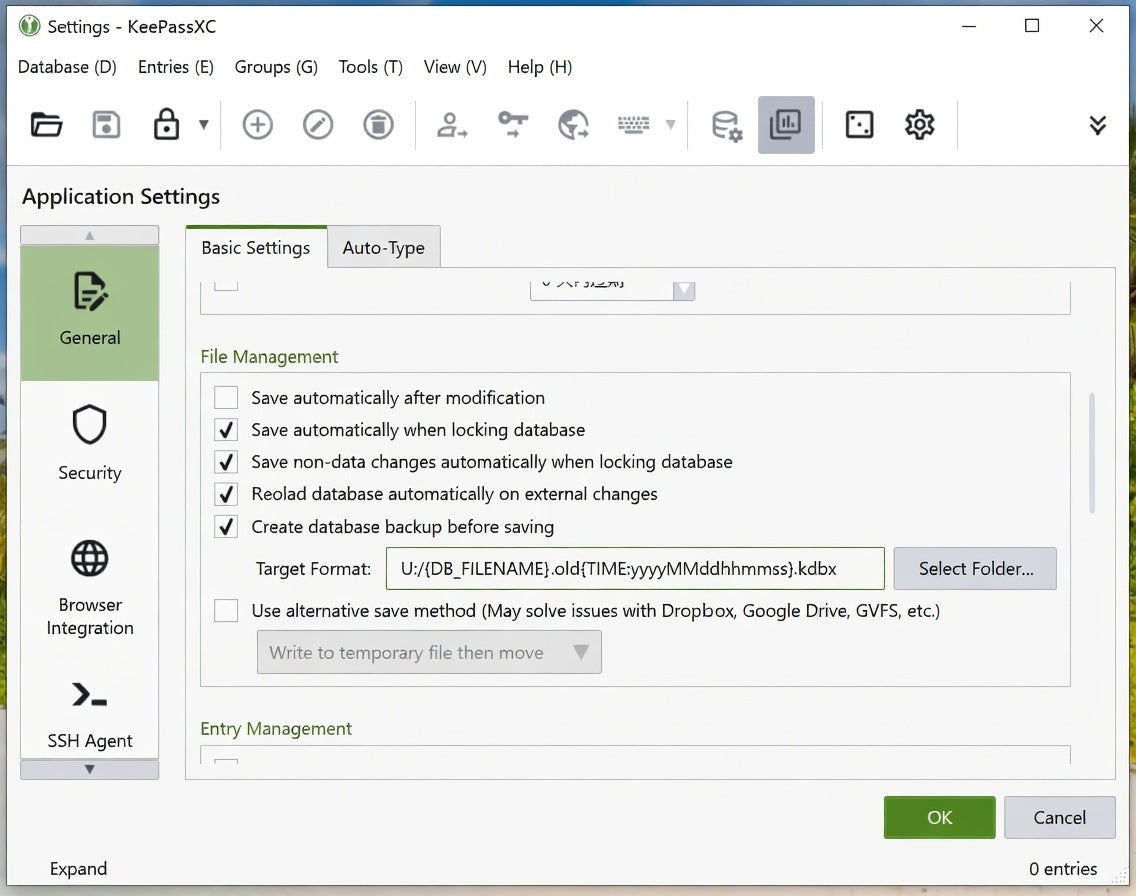Expand the lock database dropdown arrow
The width and height of the screenshot is (1136, 896).
204,125
